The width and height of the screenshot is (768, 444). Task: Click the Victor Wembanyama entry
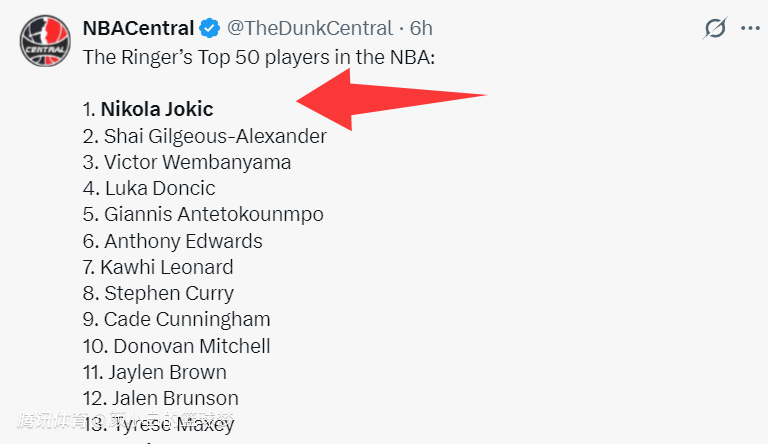tap(188, 161)
